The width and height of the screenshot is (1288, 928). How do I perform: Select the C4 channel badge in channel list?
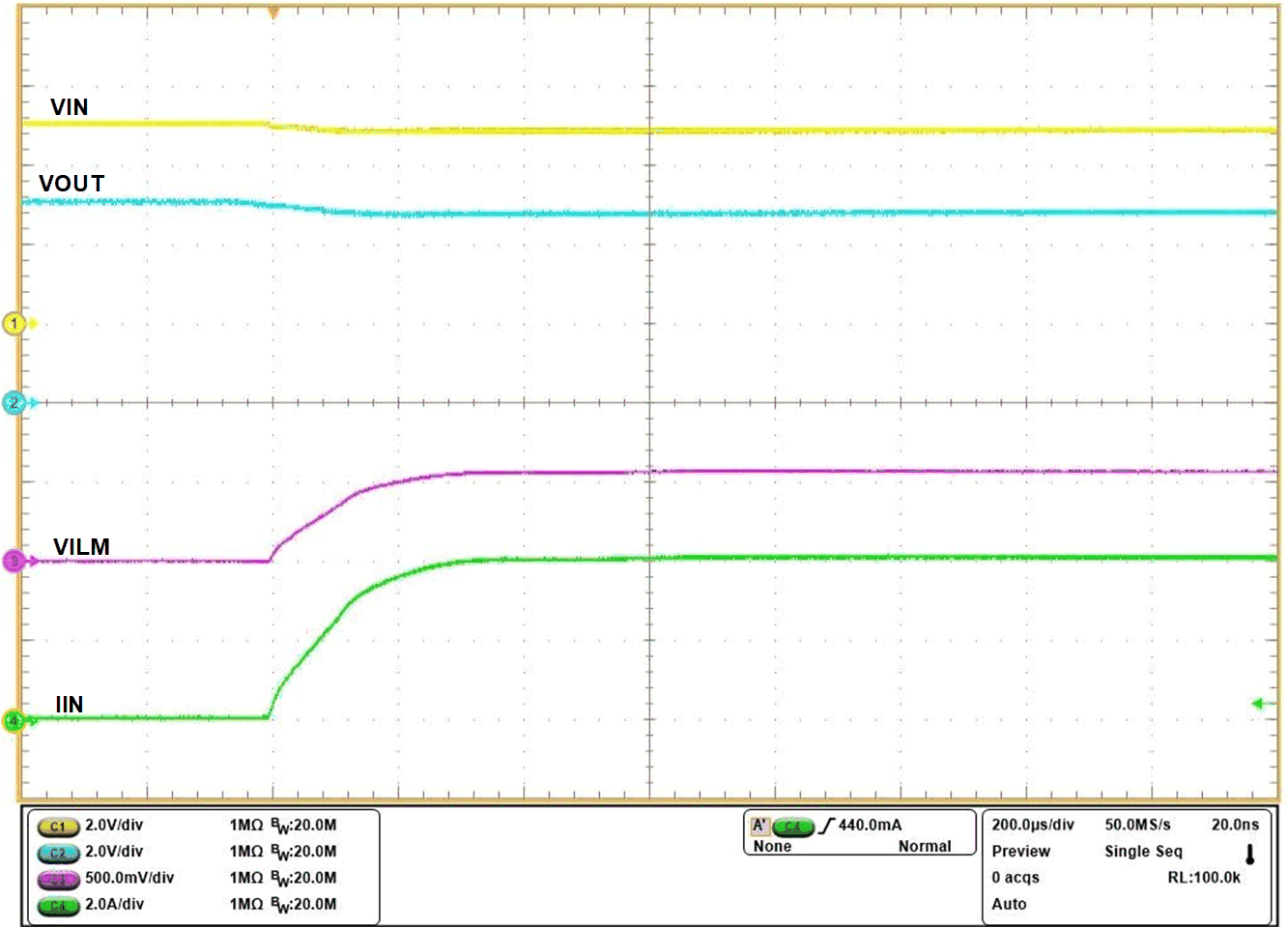click(x=58, y=906)
